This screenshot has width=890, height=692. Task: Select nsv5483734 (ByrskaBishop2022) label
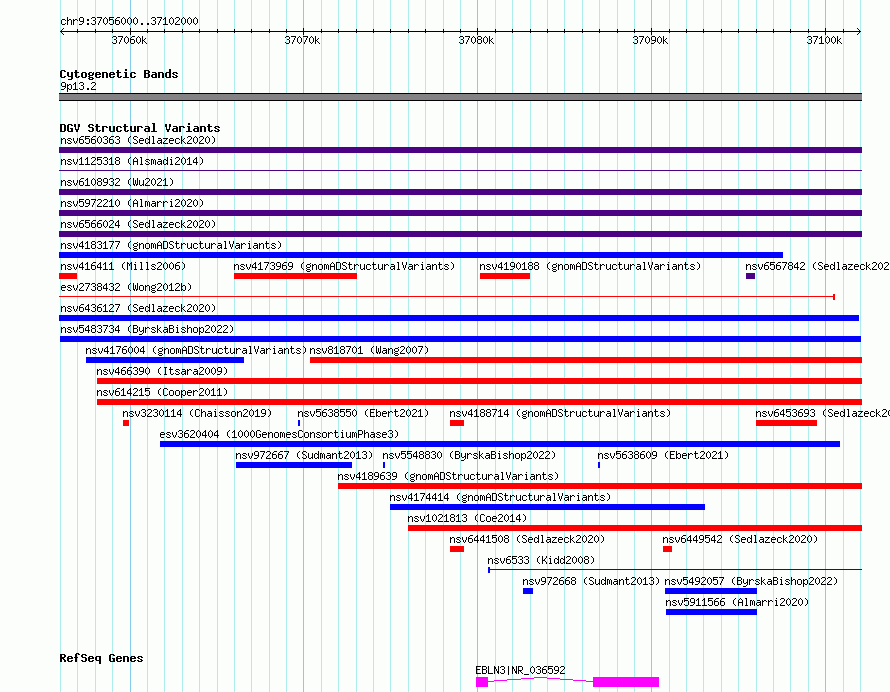(147, 329)
